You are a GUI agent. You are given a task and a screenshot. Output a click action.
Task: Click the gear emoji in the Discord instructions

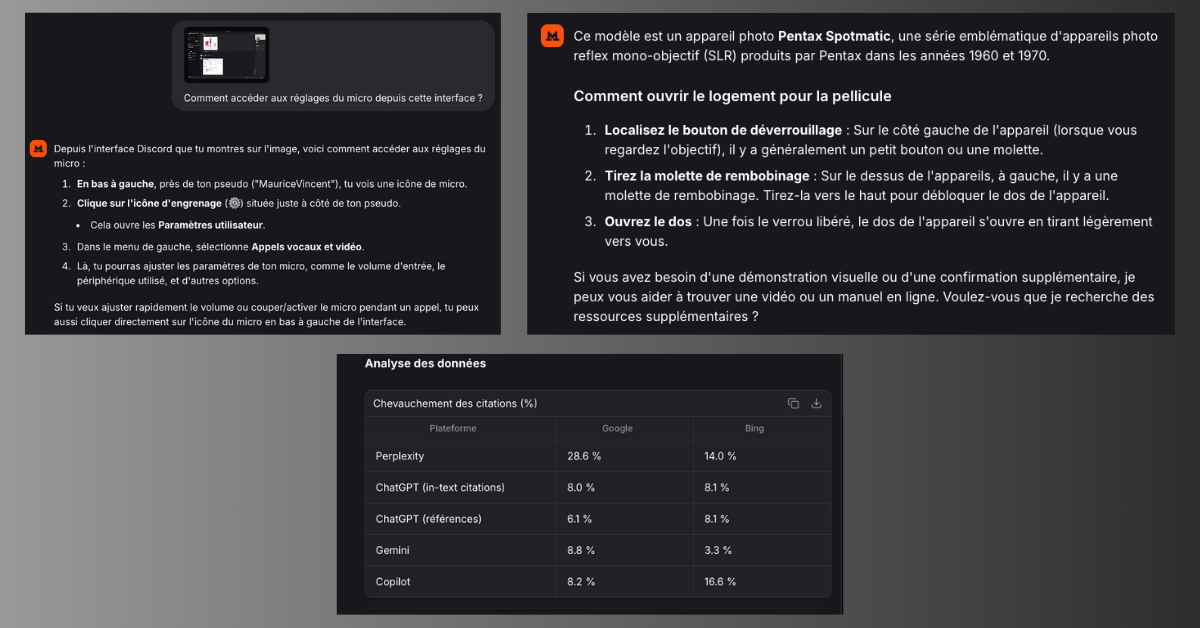coord(234,203)
